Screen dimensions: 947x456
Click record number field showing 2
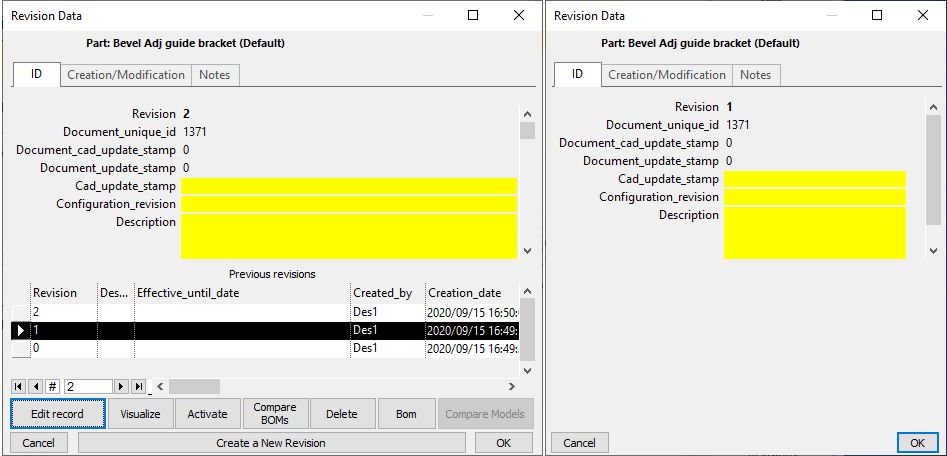click(x=88, y=387)
